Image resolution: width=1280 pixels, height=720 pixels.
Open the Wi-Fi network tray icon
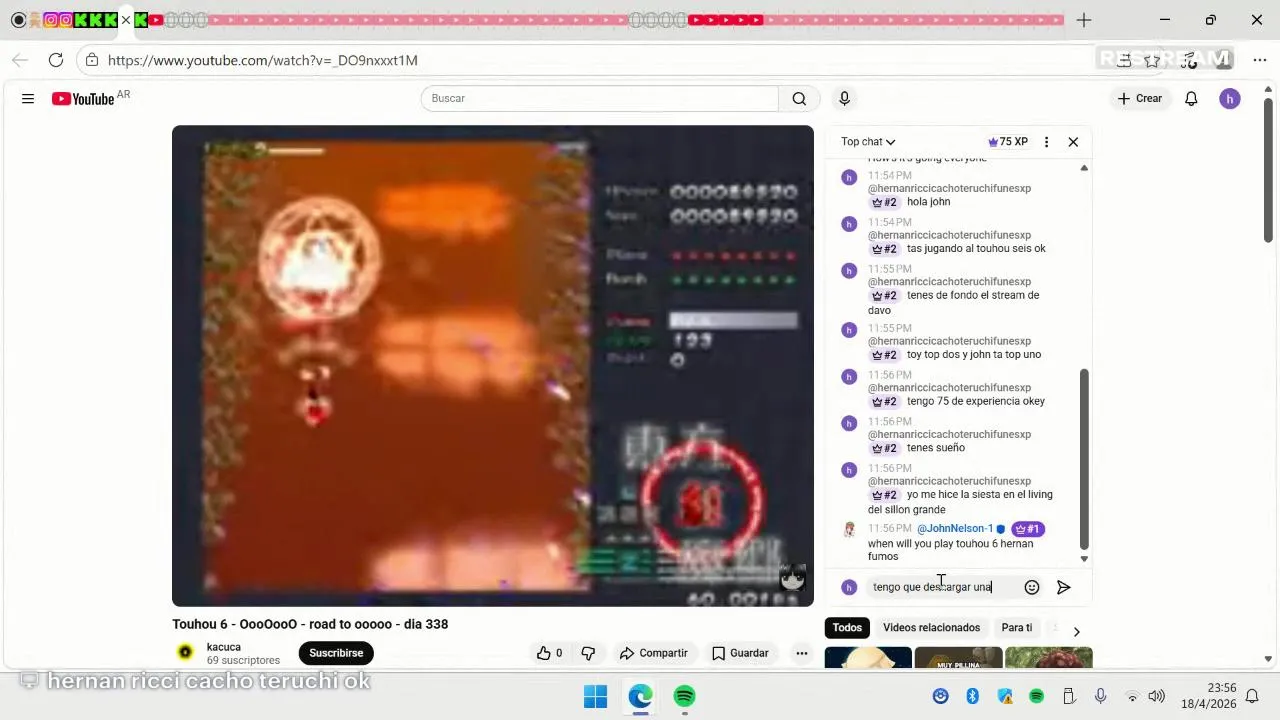pyautogui.click(x=1132, y=696)
